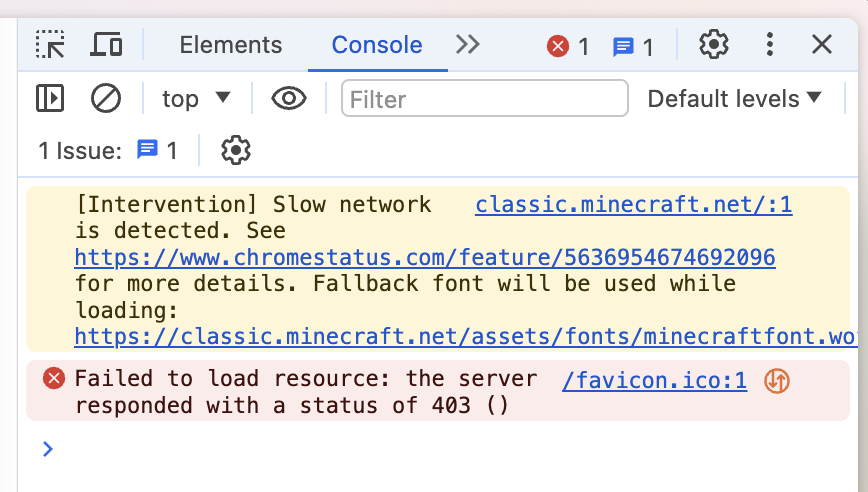The image size is (868, 492).
Task: Click the console Filter text field
Action: [485, 98]
